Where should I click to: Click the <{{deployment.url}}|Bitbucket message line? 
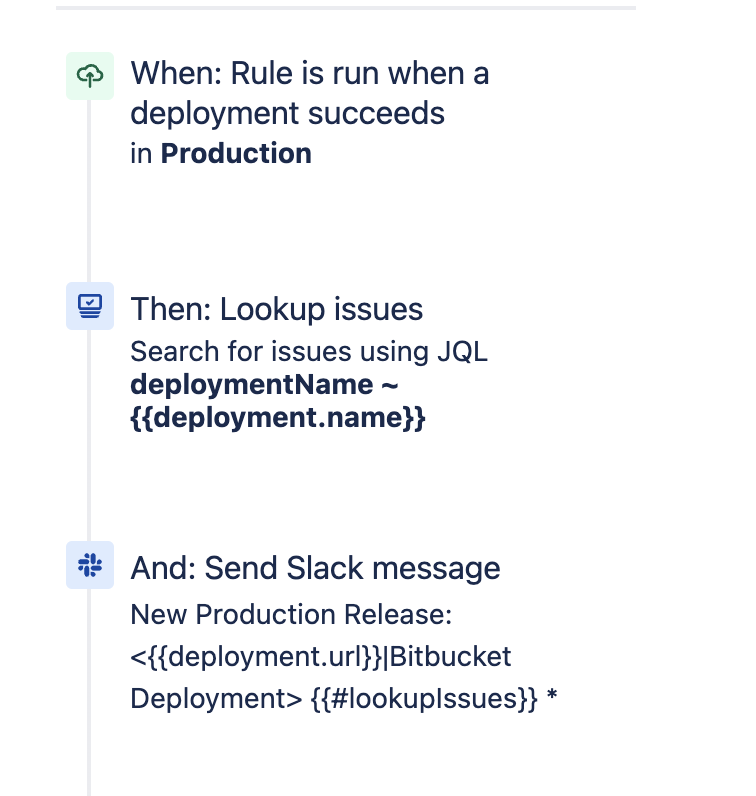point(320,656)
